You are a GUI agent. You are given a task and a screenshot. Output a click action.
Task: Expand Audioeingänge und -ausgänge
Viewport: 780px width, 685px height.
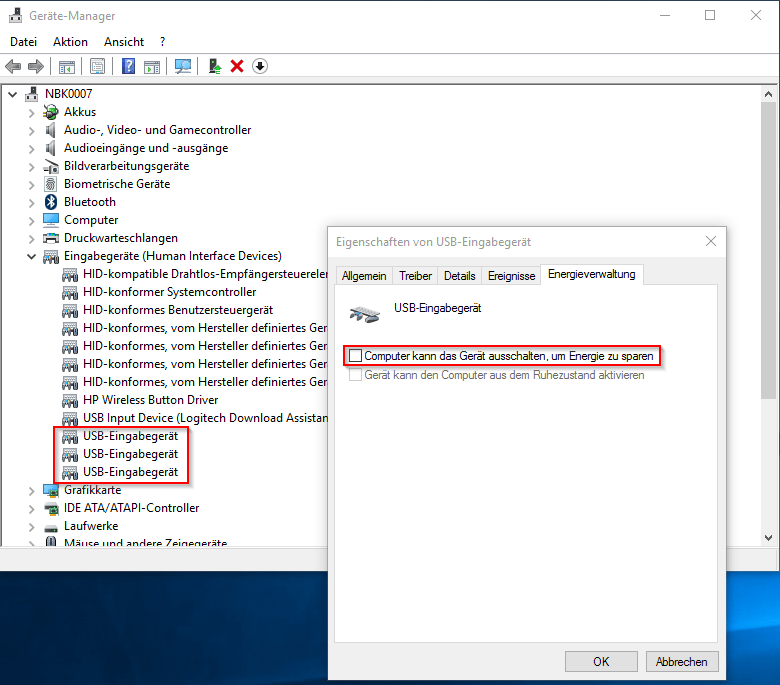(x=32, y=149)
